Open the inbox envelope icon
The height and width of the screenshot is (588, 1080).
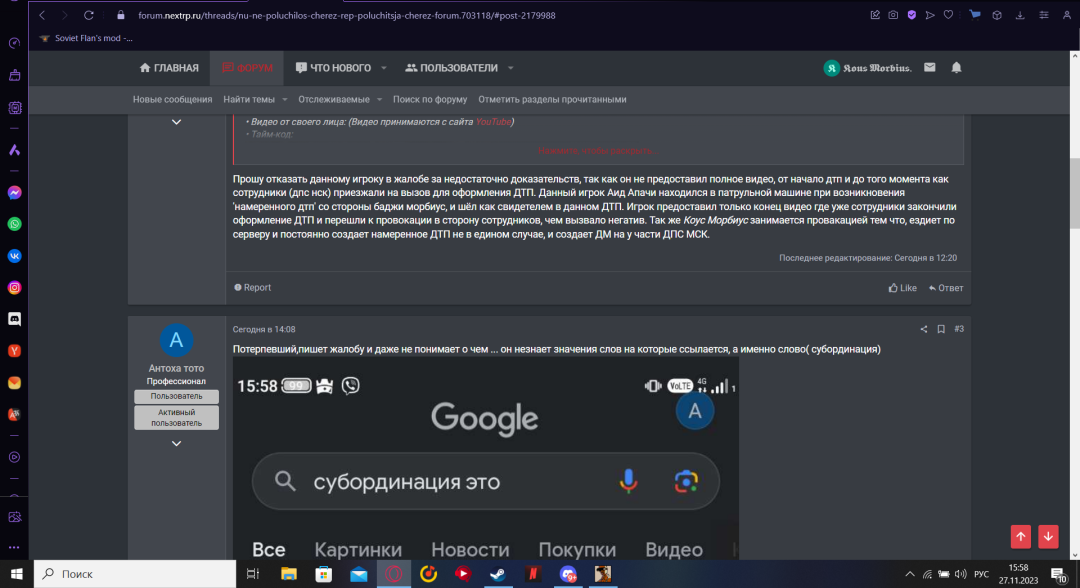click(930, 67)
